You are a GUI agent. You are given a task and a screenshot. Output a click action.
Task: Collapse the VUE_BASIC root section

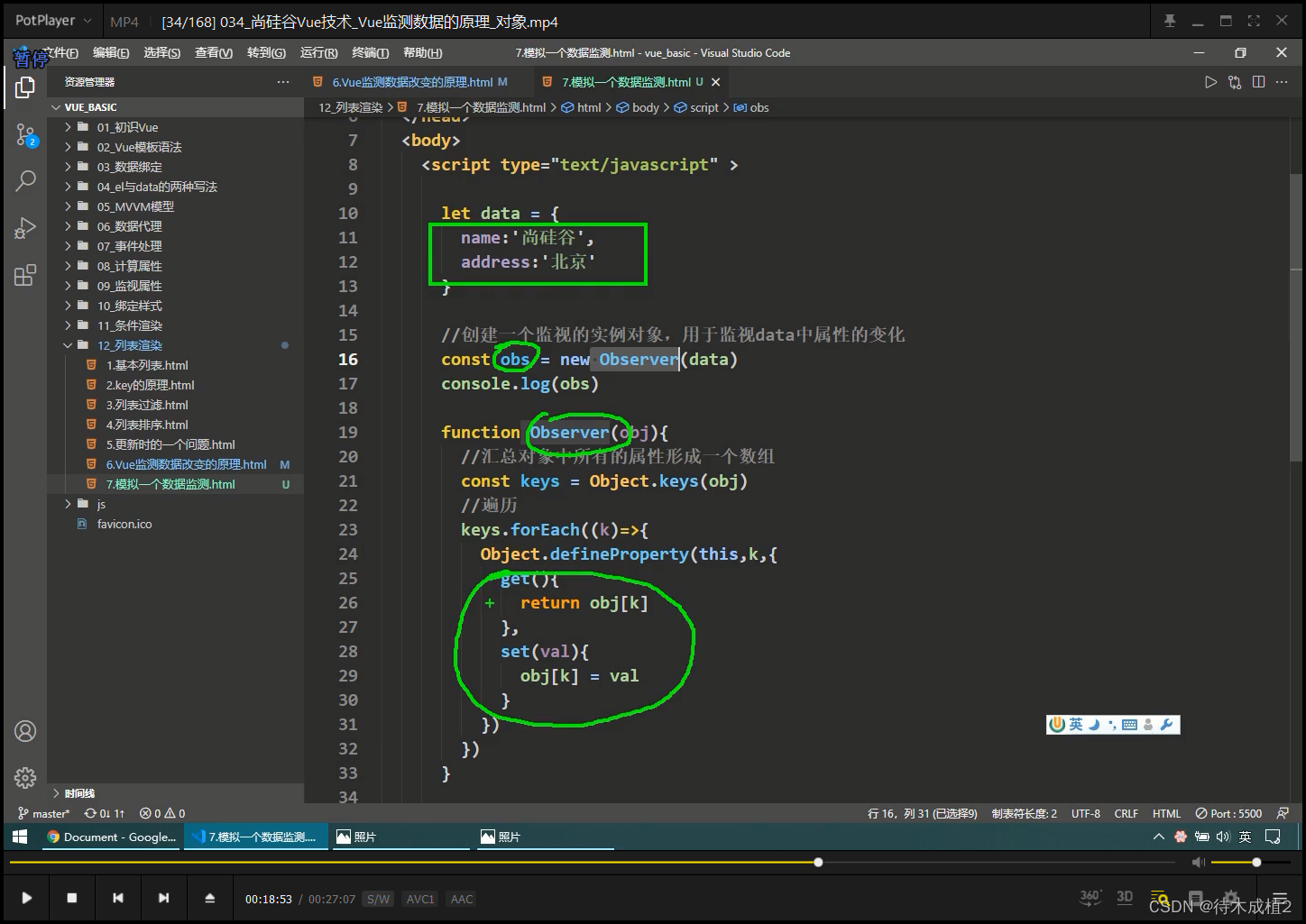click(175, 107)
